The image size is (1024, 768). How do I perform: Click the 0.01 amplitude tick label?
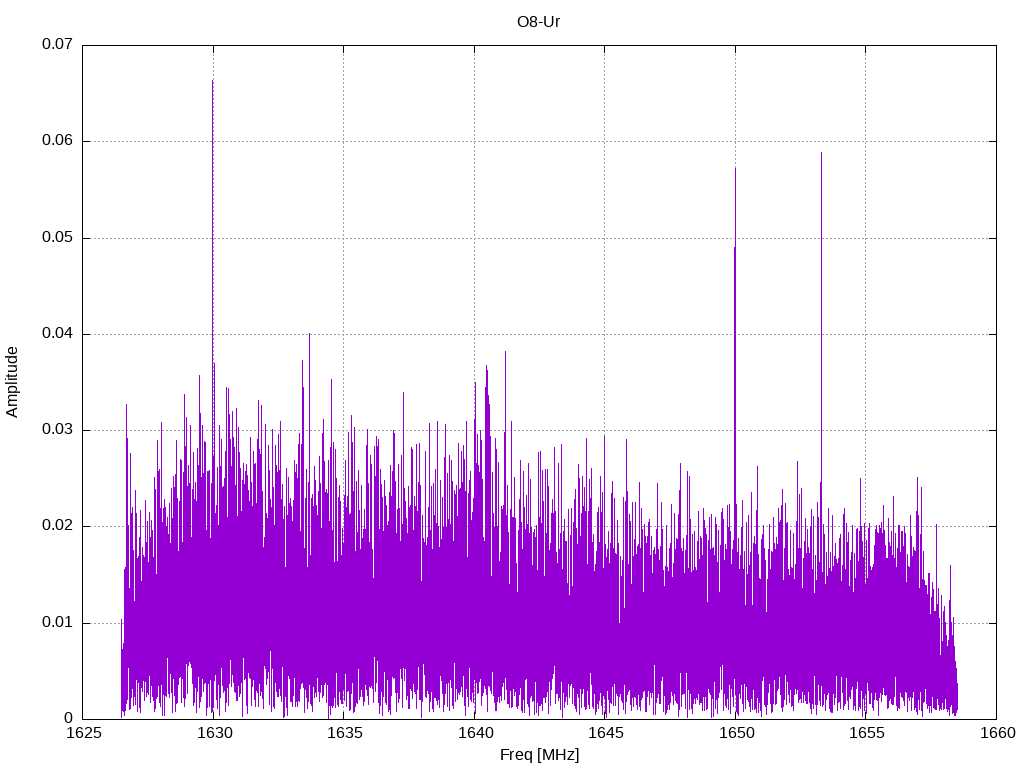[x=57, y=623]
